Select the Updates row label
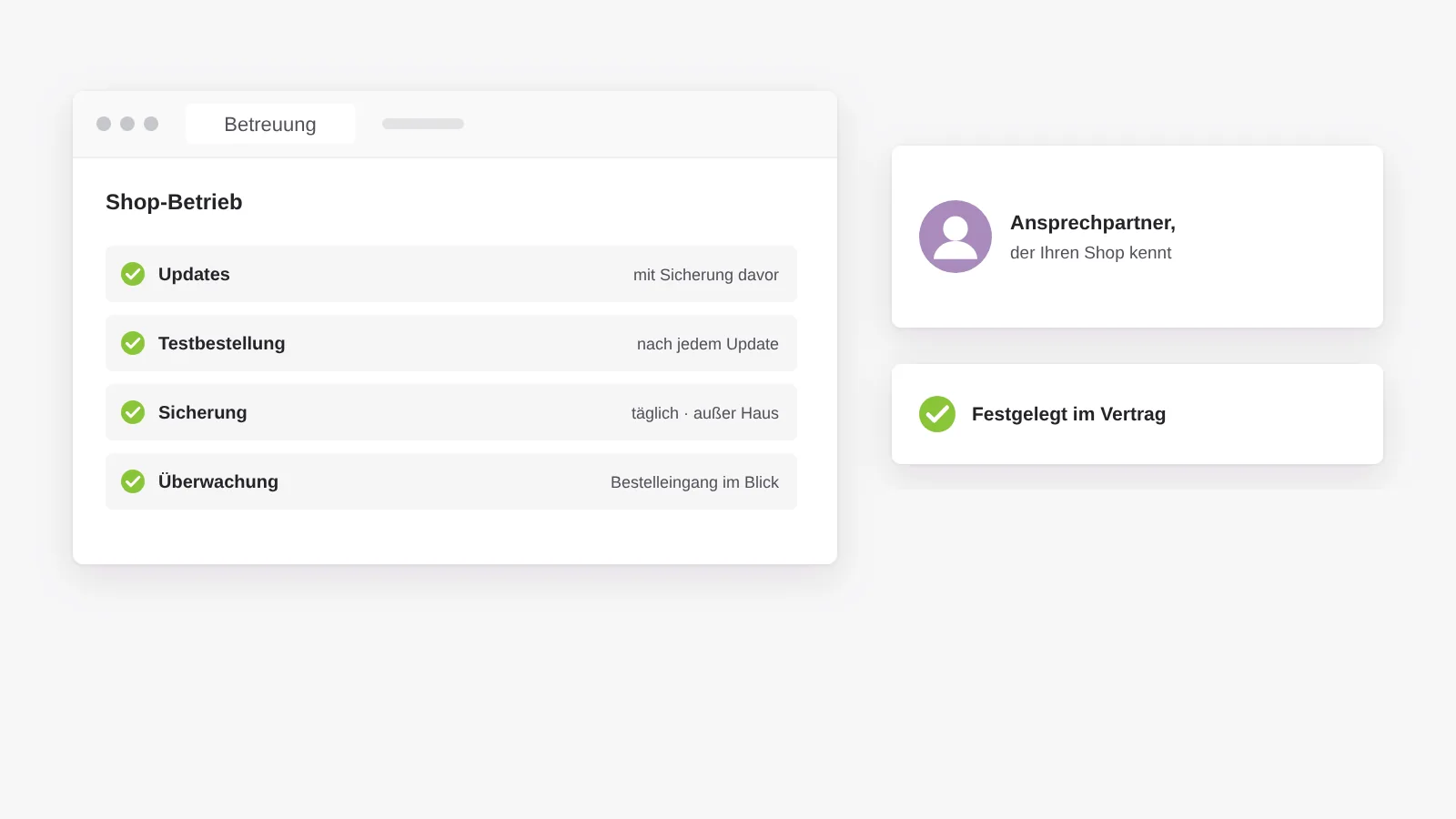Viewport: 1456px width, 819px height. 194,274
